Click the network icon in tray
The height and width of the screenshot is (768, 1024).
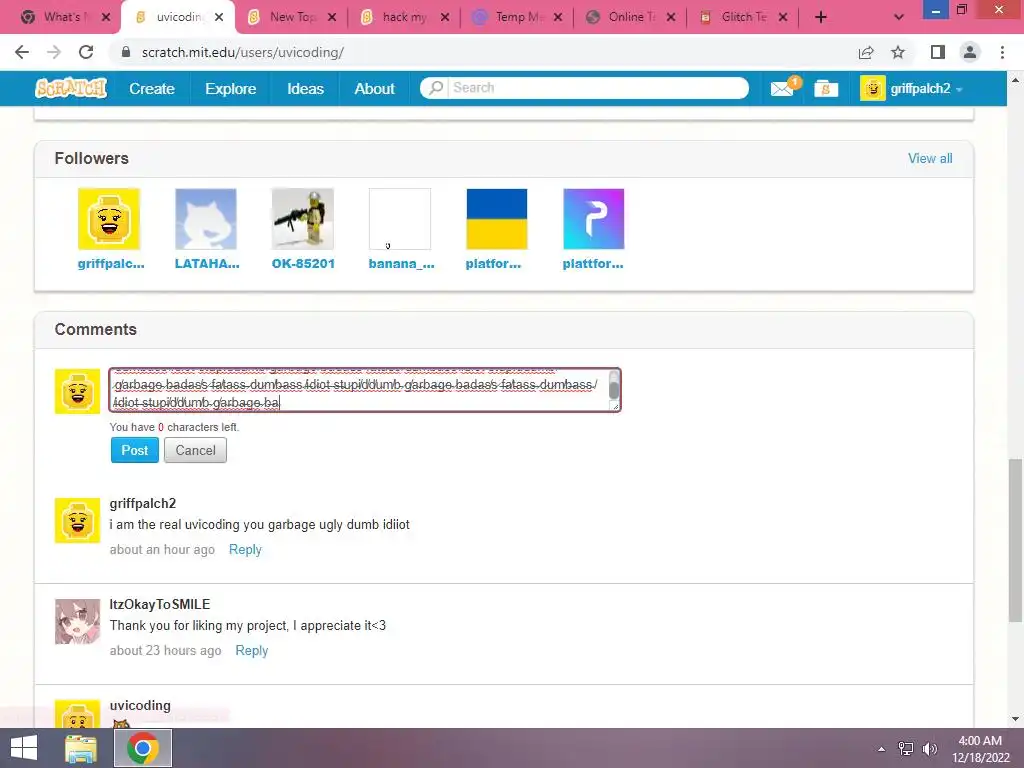coord(906,748)
